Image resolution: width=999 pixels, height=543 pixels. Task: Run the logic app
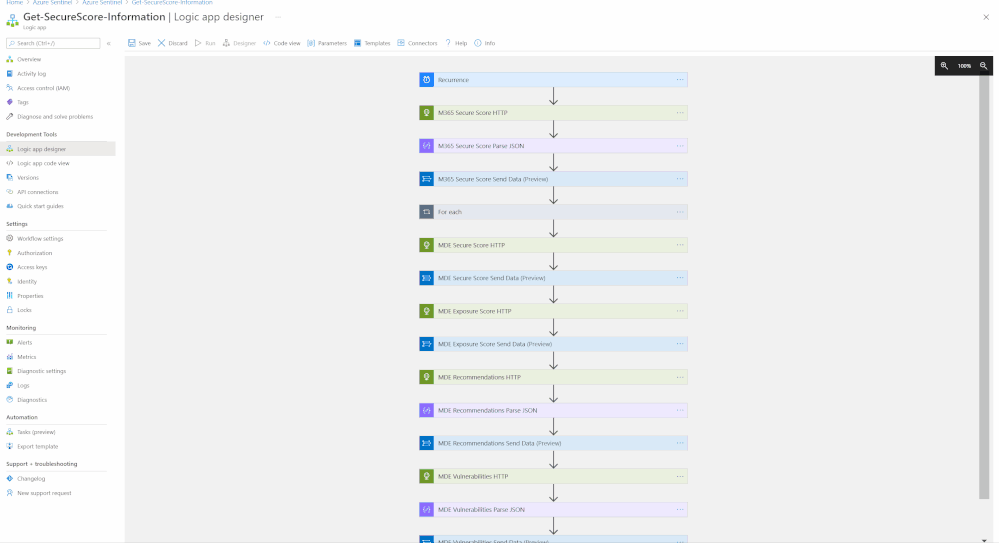(x=205, y=43)
